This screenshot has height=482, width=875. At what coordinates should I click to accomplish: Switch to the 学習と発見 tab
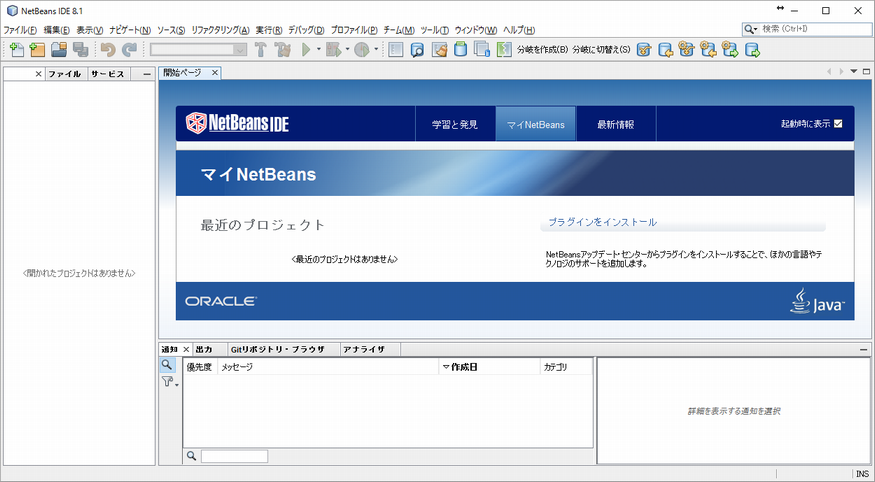pos(455,124)
